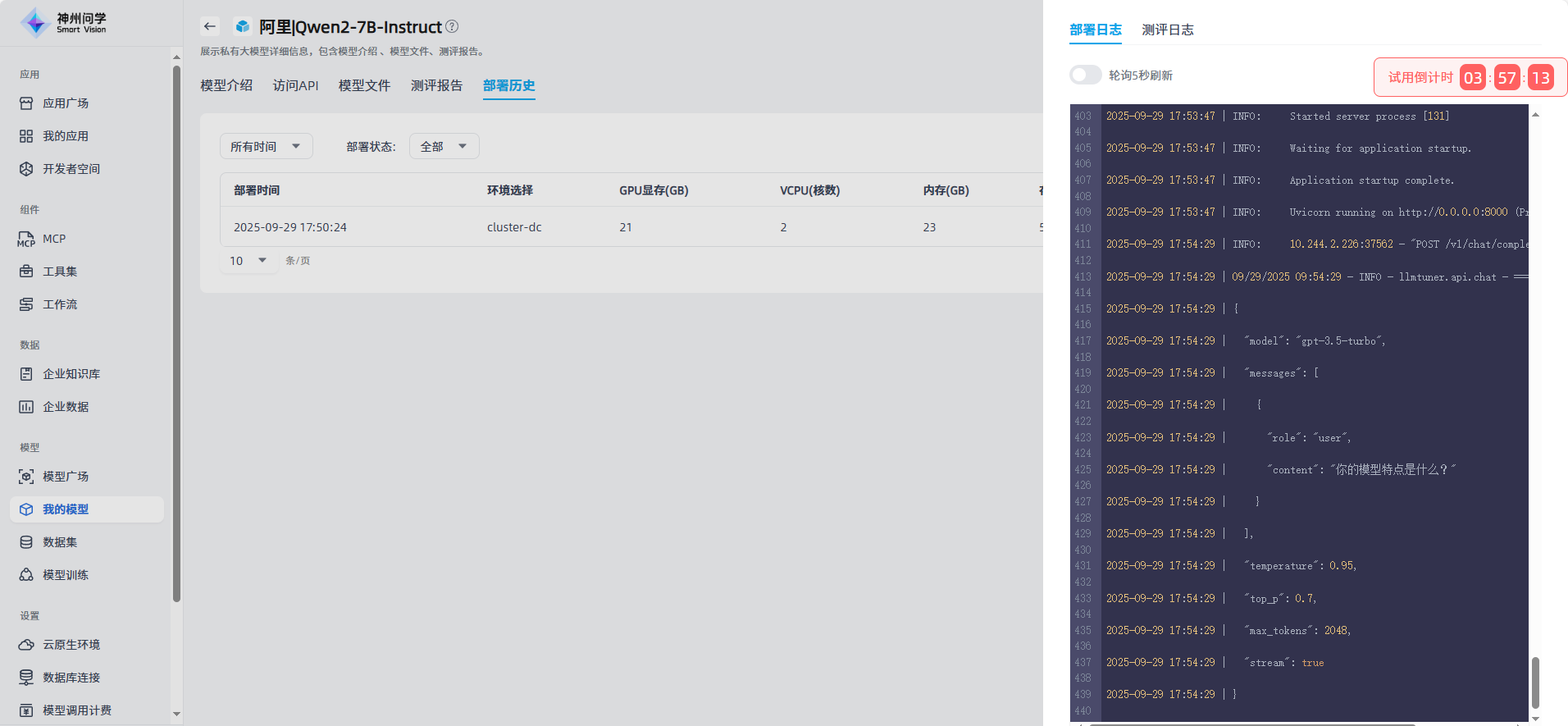This screenshot has height=726, width=1568.
Task: Open the MCP sidebar item
Action: pos(54,239)
